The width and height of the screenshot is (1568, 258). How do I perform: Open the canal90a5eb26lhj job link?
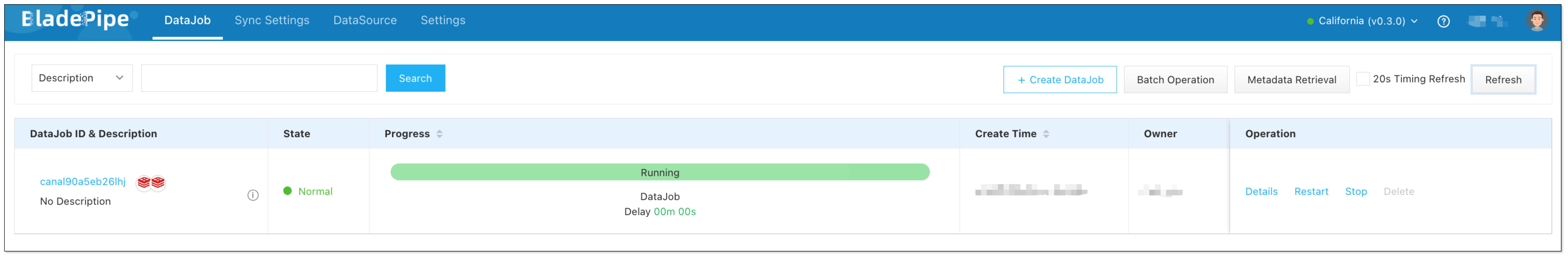click(83, 182)
